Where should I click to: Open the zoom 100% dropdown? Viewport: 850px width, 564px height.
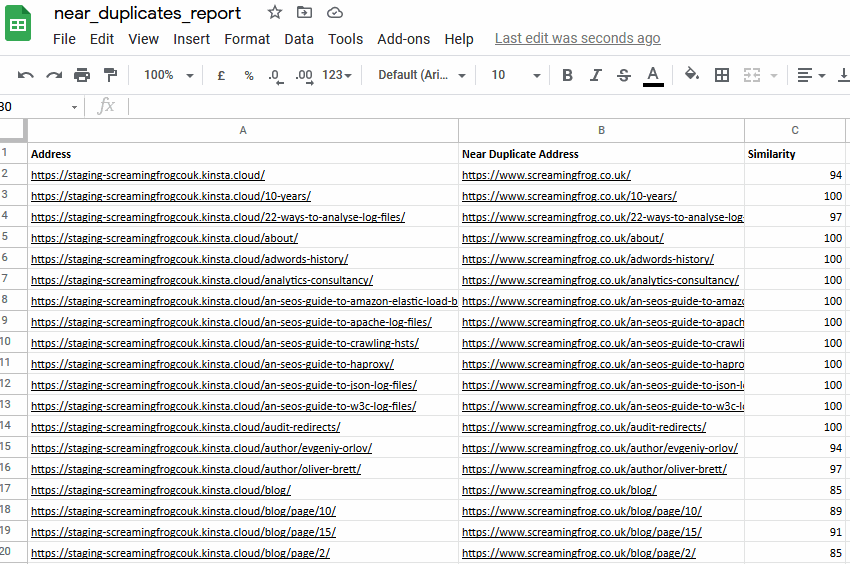169,75
